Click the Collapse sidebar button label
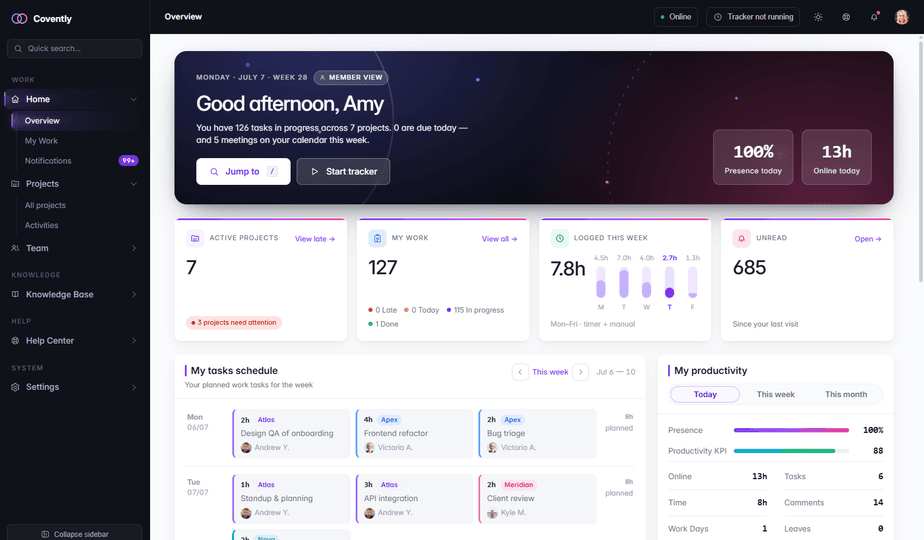 point(81,534)
